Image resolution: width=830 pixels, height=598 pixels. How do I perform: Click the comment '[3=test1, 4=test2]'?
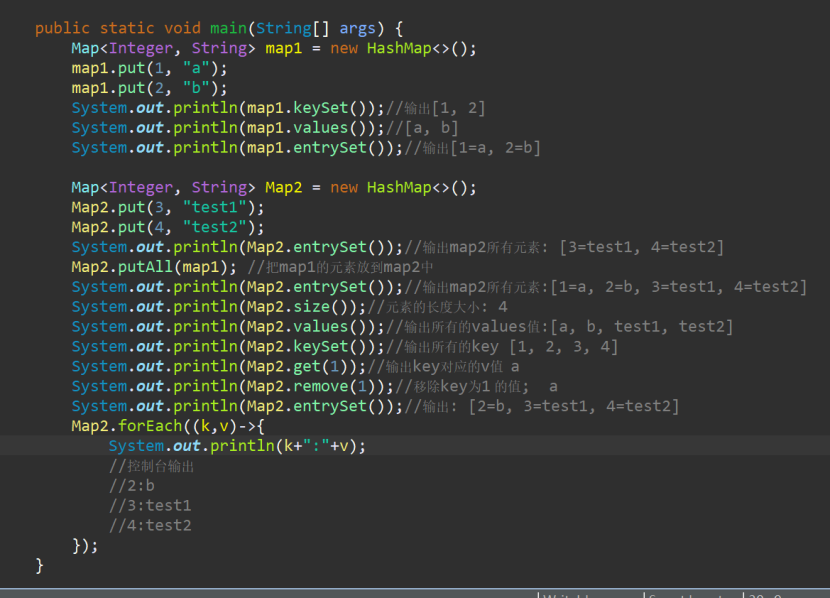pyautogui.click(x=642, y=247)
